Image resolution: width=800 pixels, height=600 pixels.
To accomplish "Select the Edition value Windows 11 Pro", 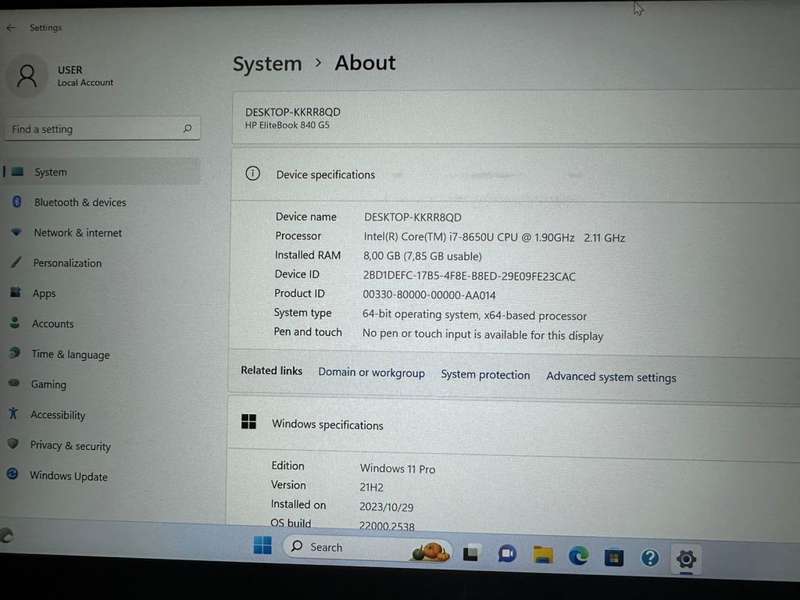I will tap(397, 468).
